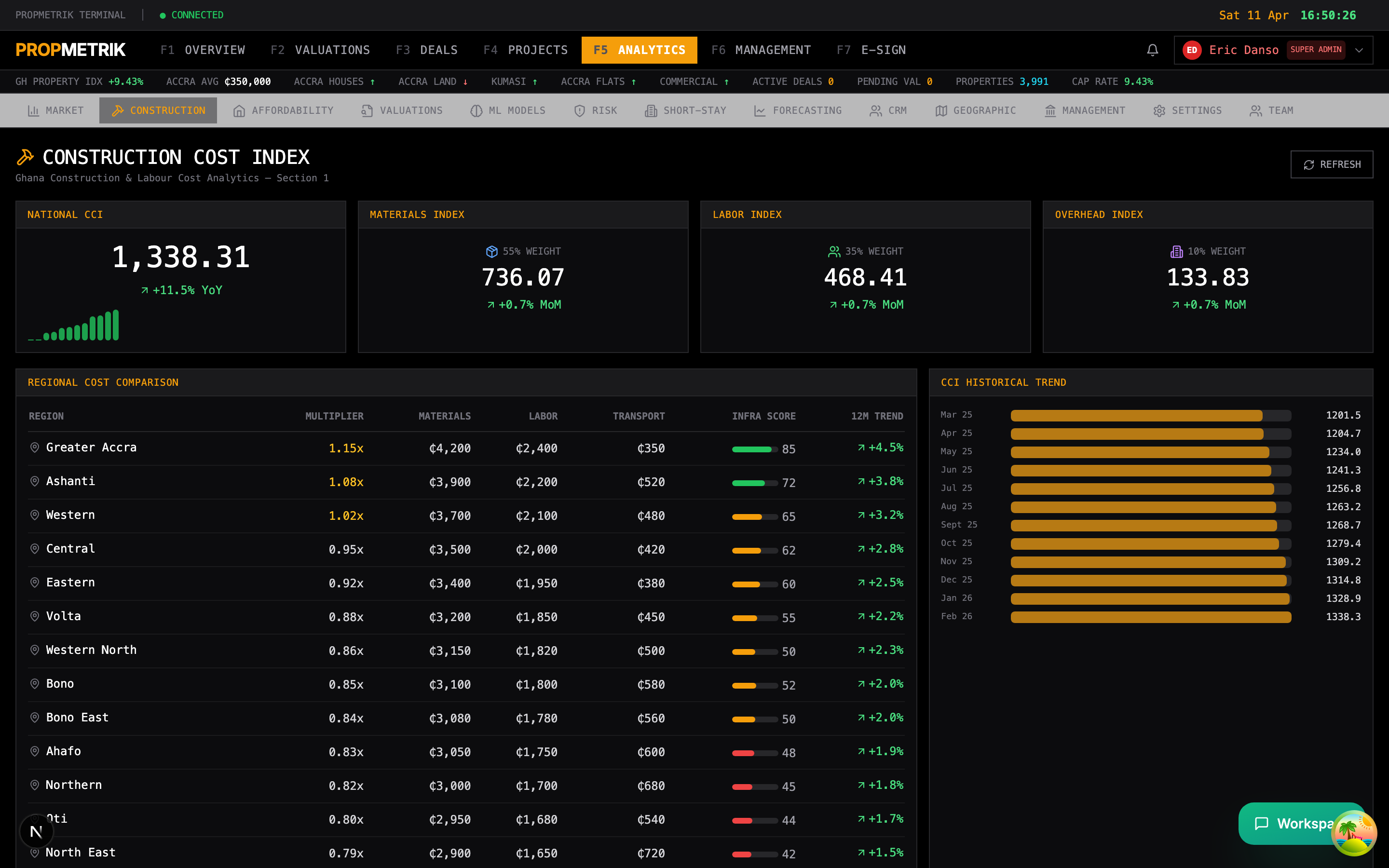Click the Geographic map icon

coord(941,111)
